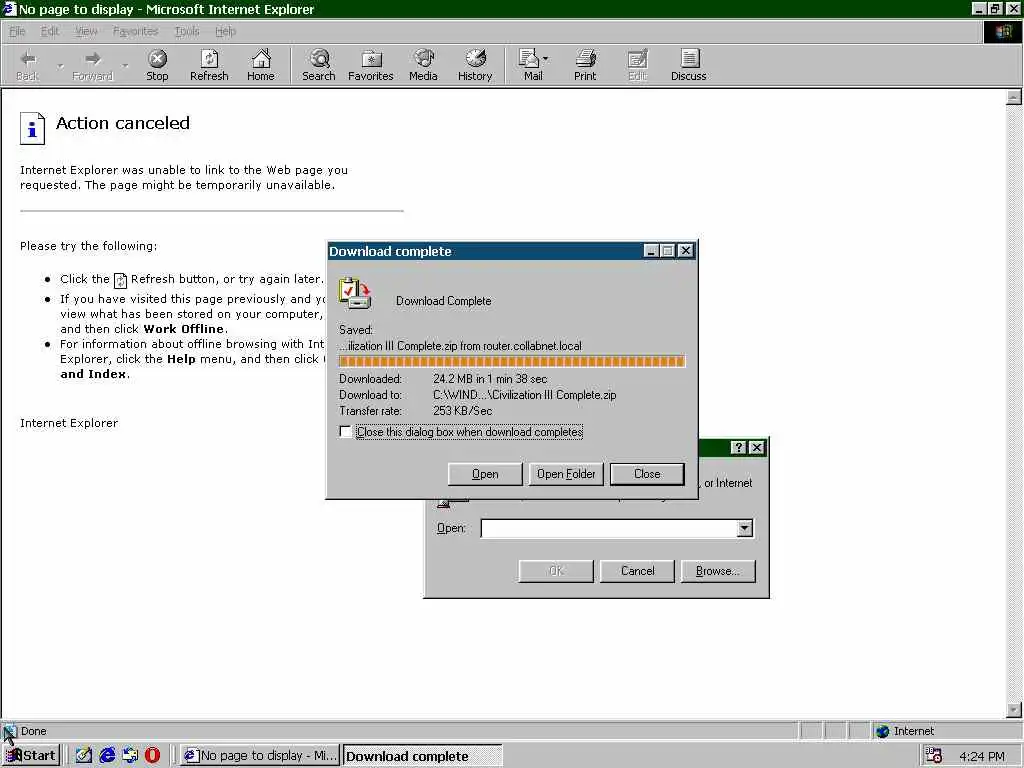
Task: Launch Internet Explorer from Quick Launch
Action: tap(107, 756)
